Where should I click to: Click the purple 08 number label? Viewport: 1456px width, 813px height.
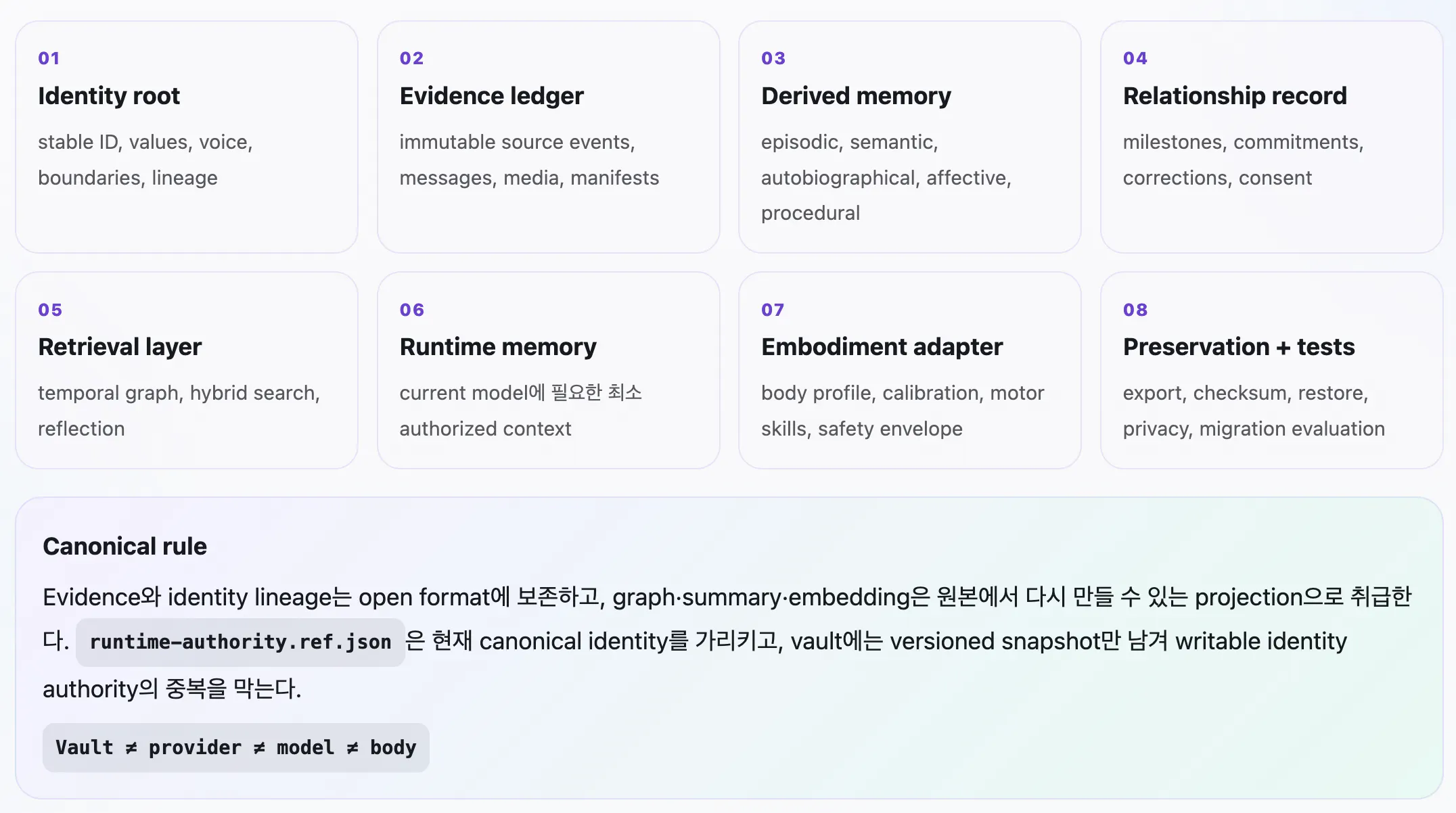(1135, 310)
